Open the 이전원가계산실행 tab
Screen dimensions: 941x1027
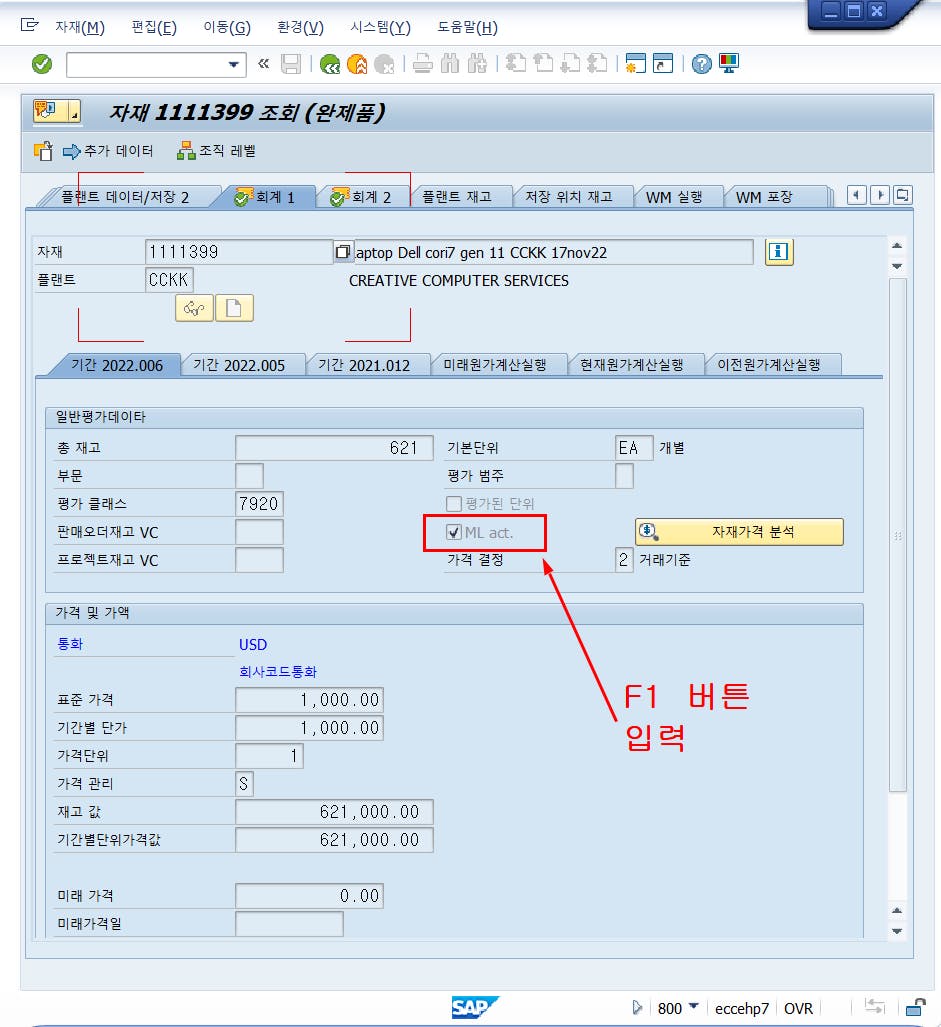[x=769, y=365]
